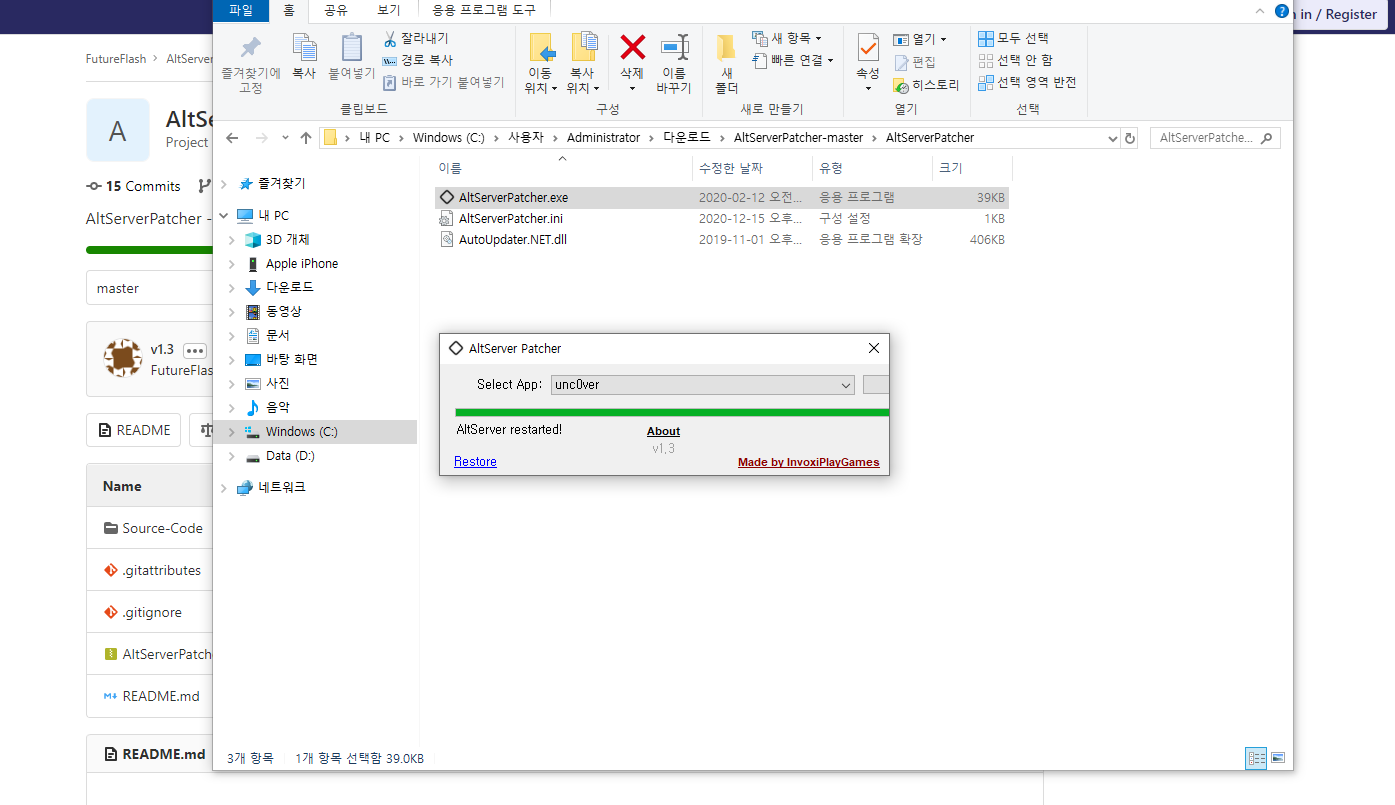Open 사진 folder in navigation pane
Screen dimensions: 1395x805
point(278,384)
